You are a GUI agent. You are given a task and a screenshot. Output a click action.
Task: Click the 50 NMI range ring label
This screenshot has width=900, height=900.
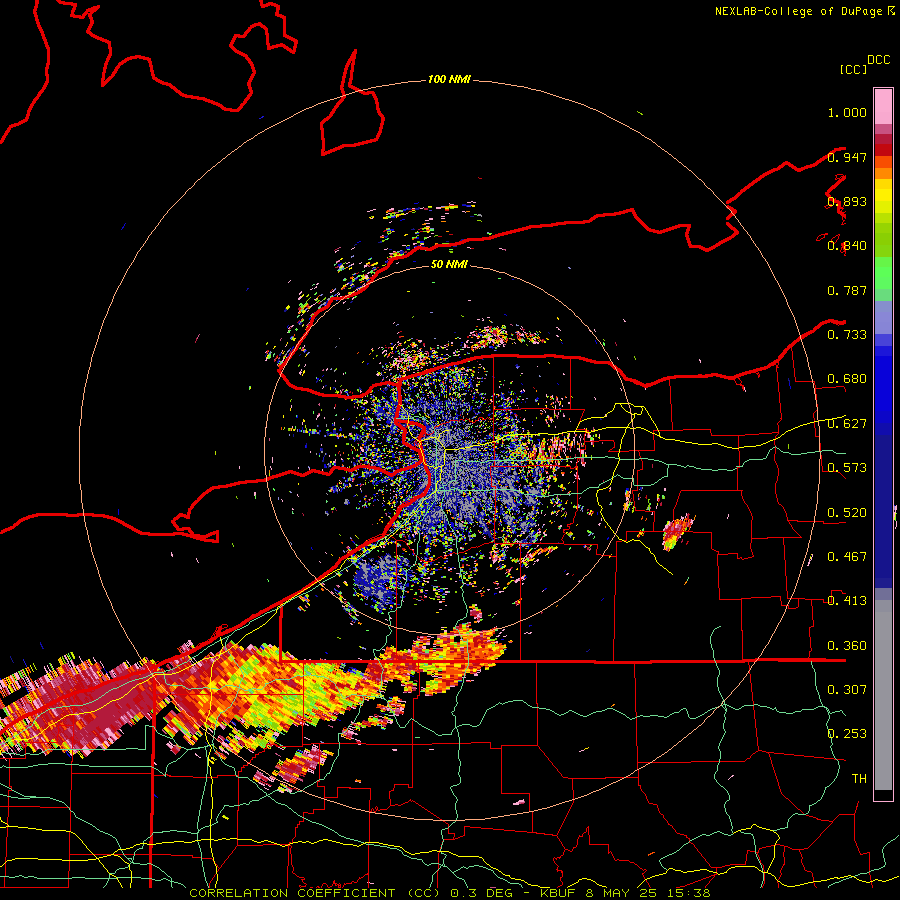point(449,264)
